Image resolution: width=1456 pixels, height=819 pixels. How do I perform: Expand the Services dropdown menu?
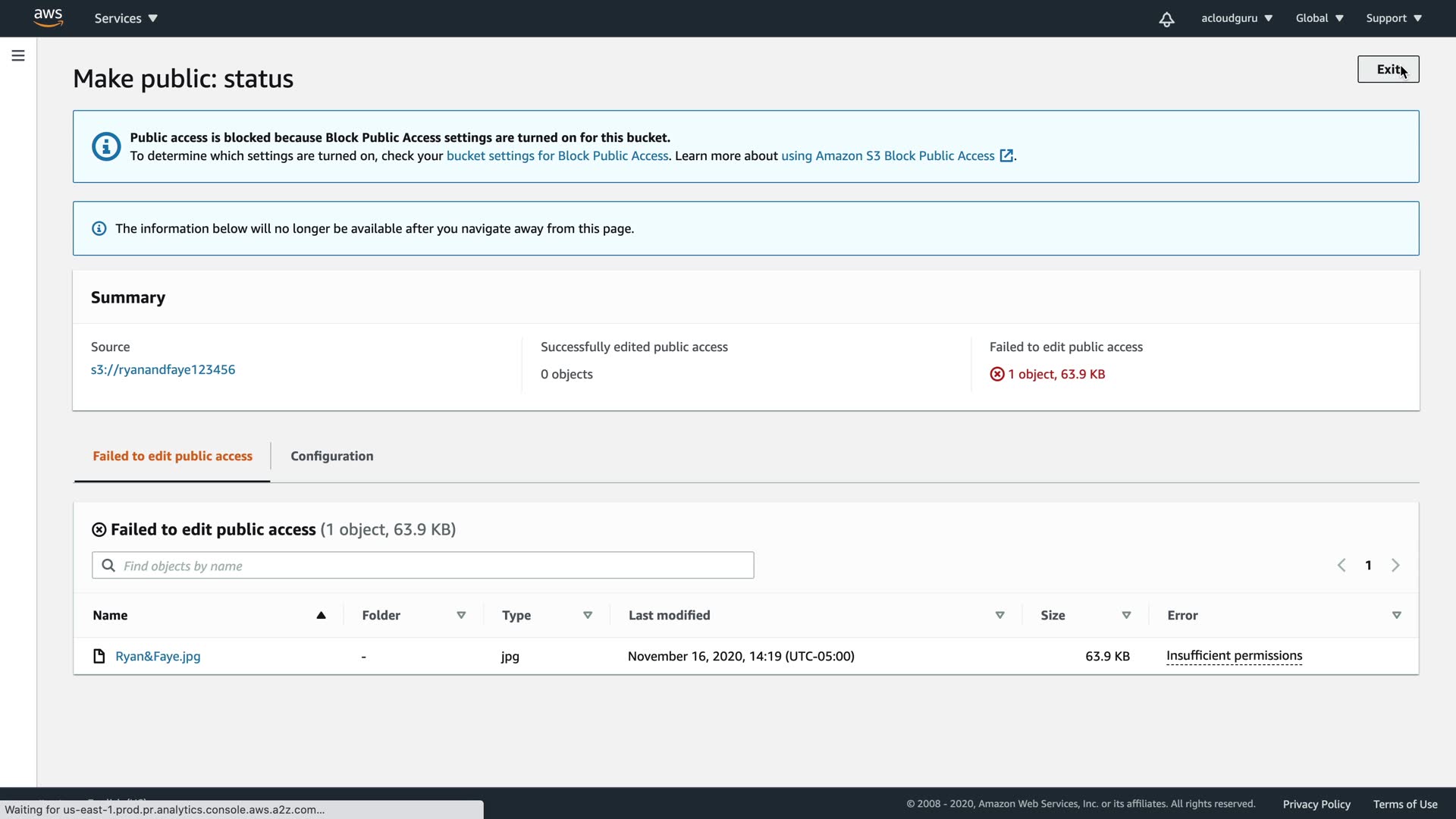126,18
